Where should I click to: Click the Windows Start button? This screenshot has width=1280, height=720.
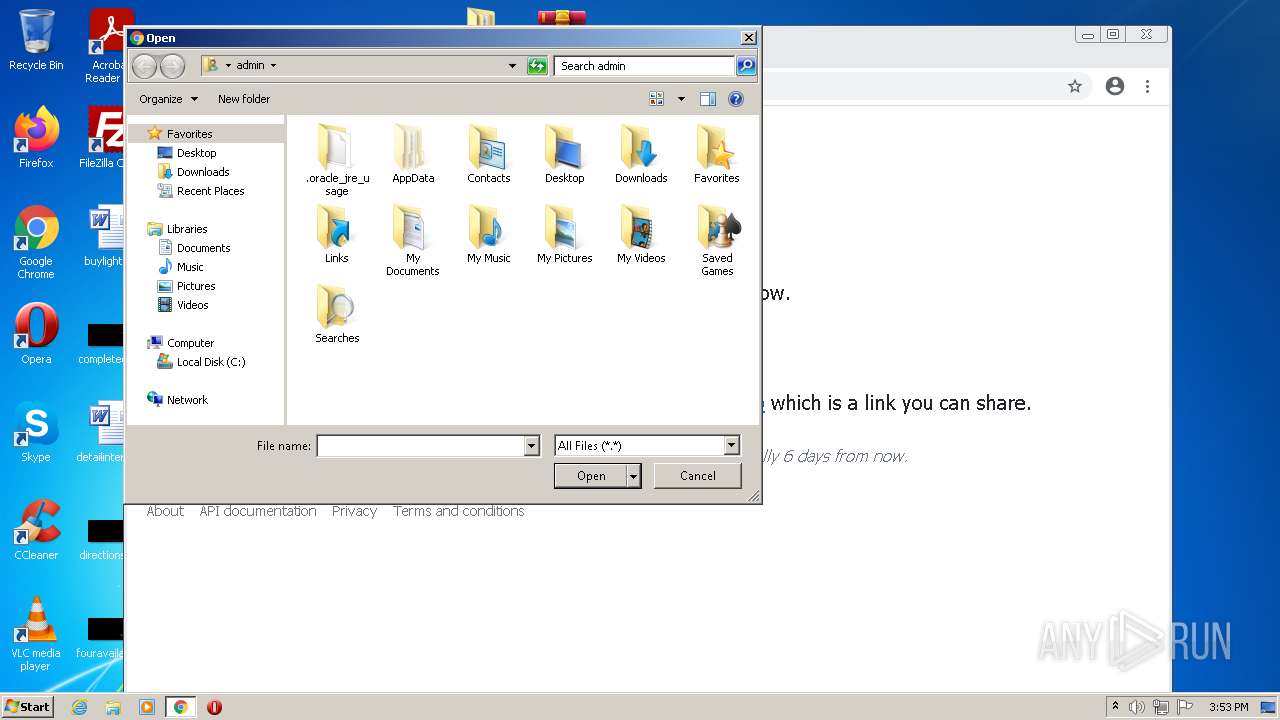(x=27, y=707)
